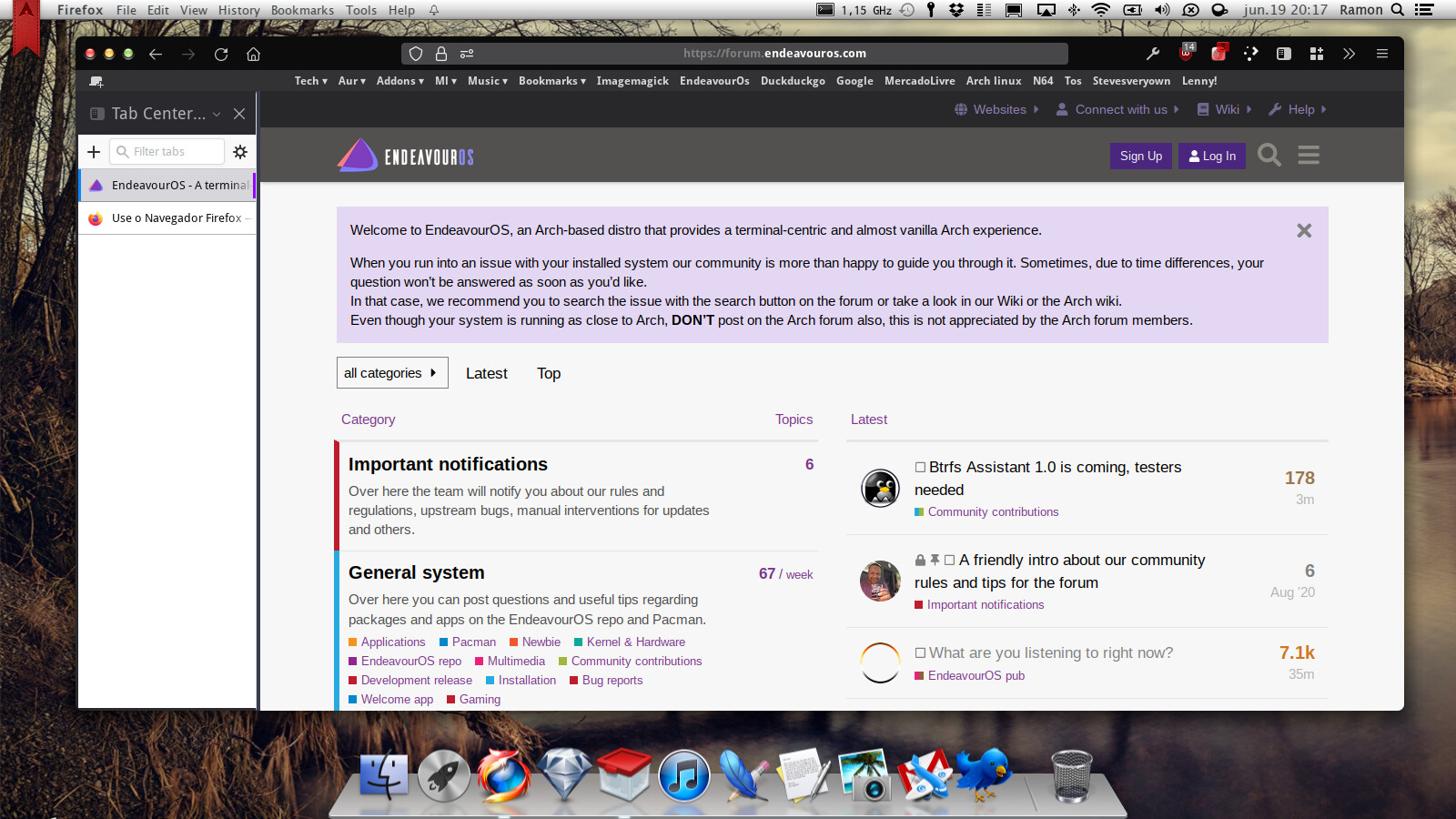Open the red extension icon with badge 3
The width and height of the screenshot is (1456, 819).
[x=1218, y=53]
